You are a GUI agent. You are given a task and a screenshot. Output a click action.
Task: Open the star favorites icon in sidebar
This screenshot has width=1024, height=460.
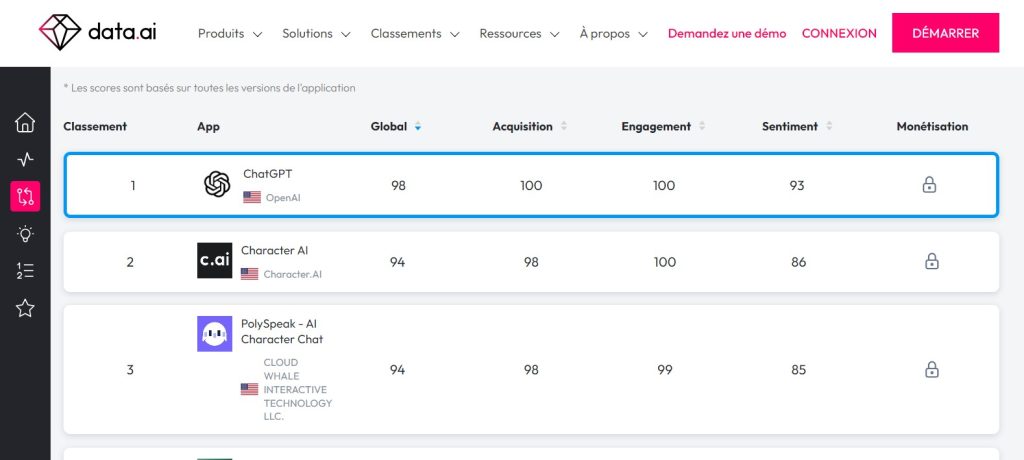click(25, 308)
